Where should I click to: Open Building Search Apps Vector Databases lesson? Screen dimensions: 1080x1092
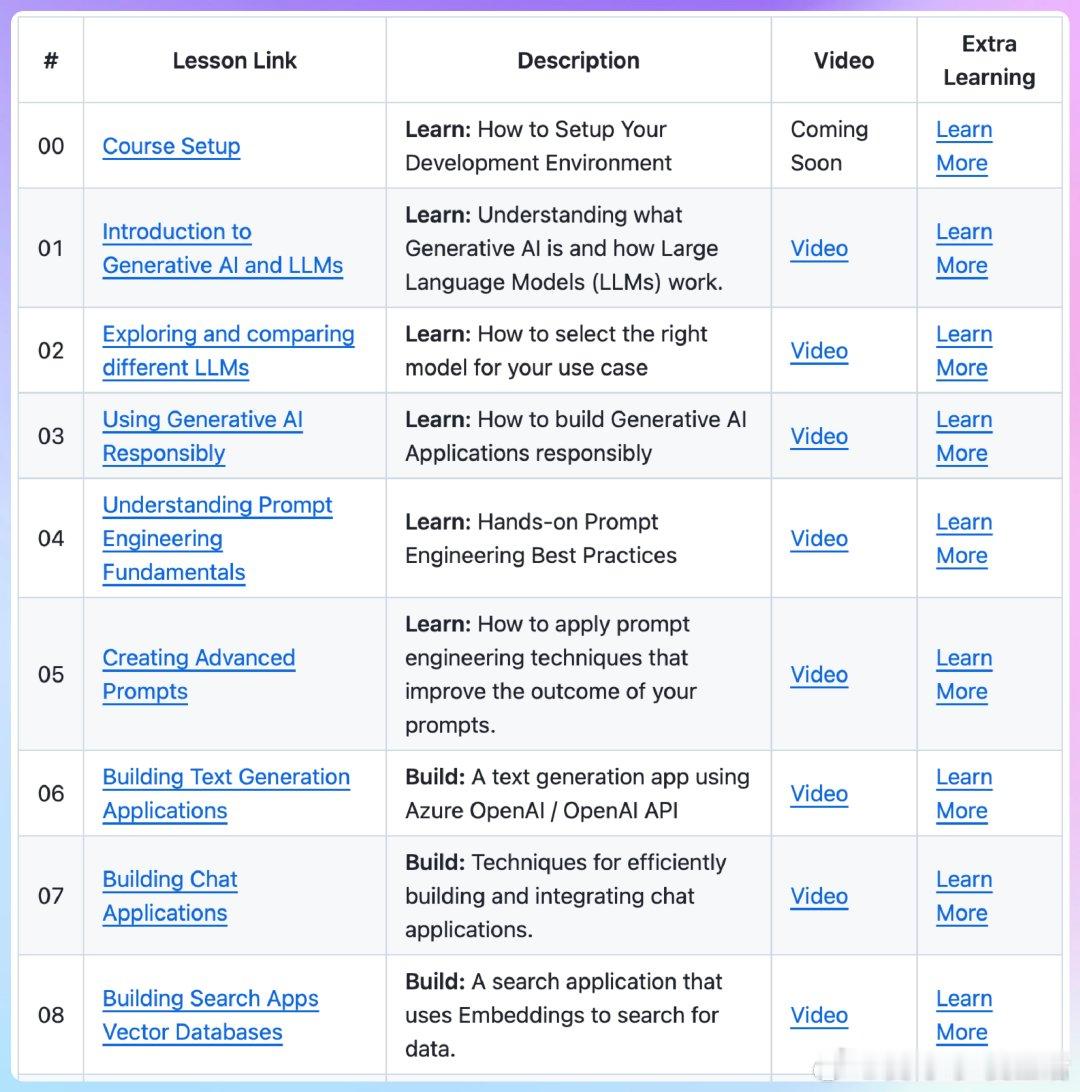[x=210, y=1015]
